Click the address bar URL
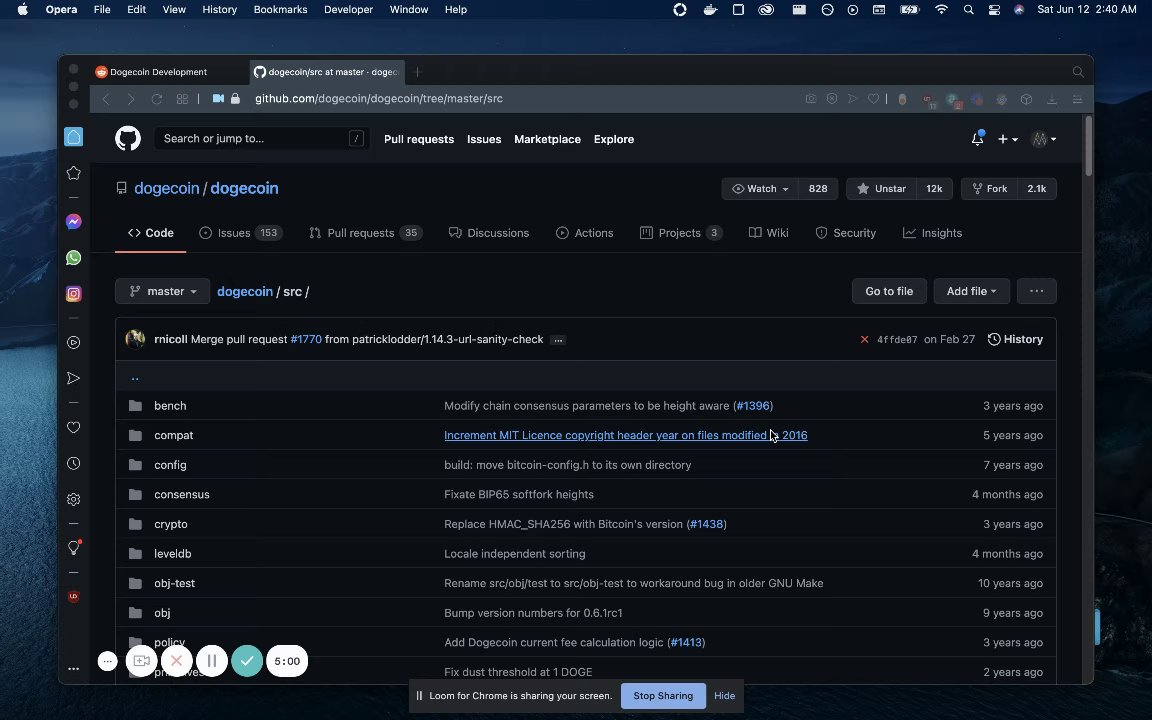Image resolution: width=1152 pixels, height=720 pixels. (379, 98)
